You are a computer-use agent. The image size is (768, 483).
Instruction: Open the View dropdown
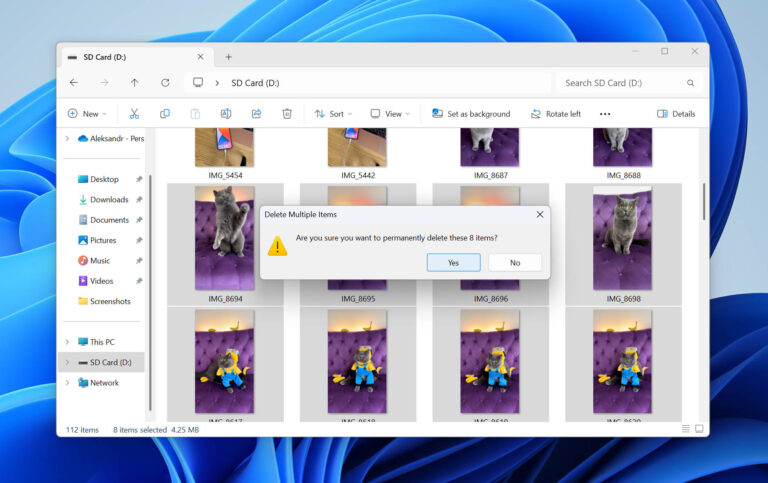390,114
